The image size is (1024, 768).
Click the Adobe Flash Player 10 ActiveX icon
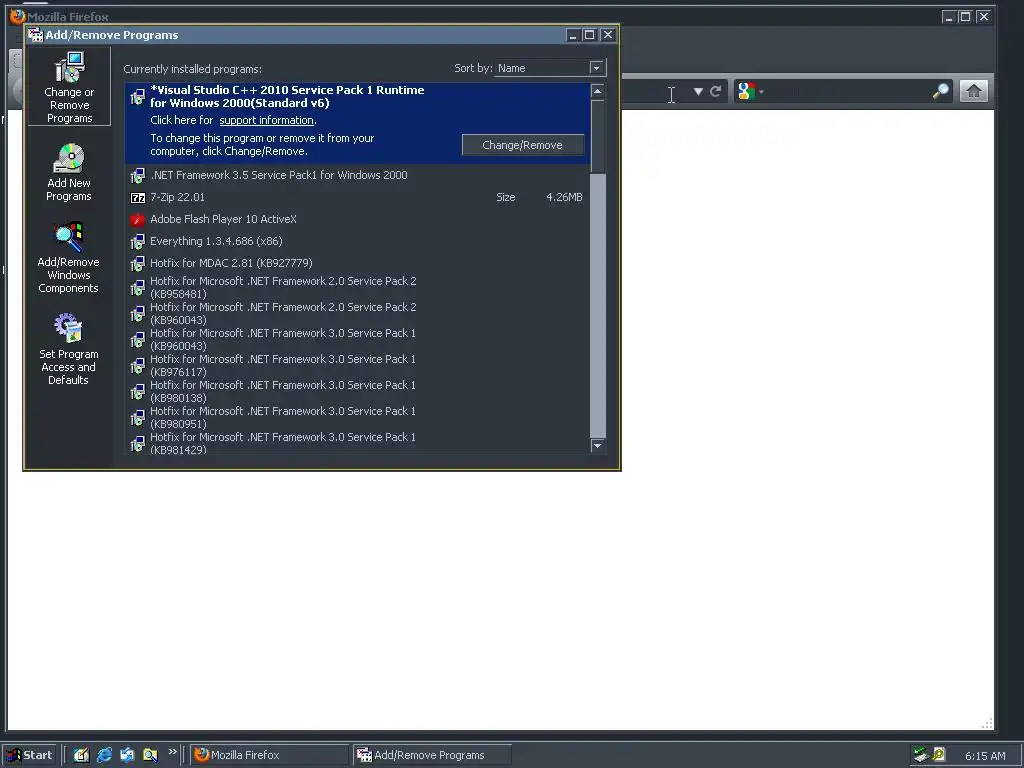coord(137,220)
